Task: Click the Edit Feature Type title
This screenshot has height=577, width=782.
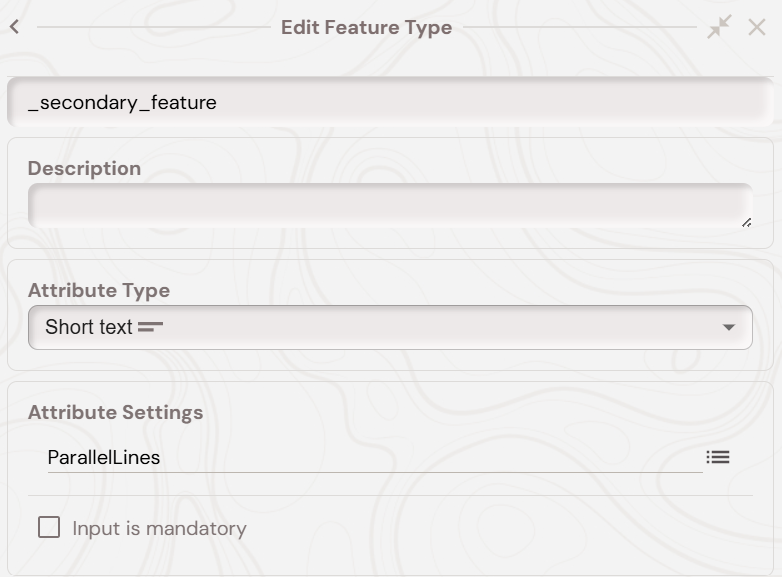Action: tap(366, 27)
